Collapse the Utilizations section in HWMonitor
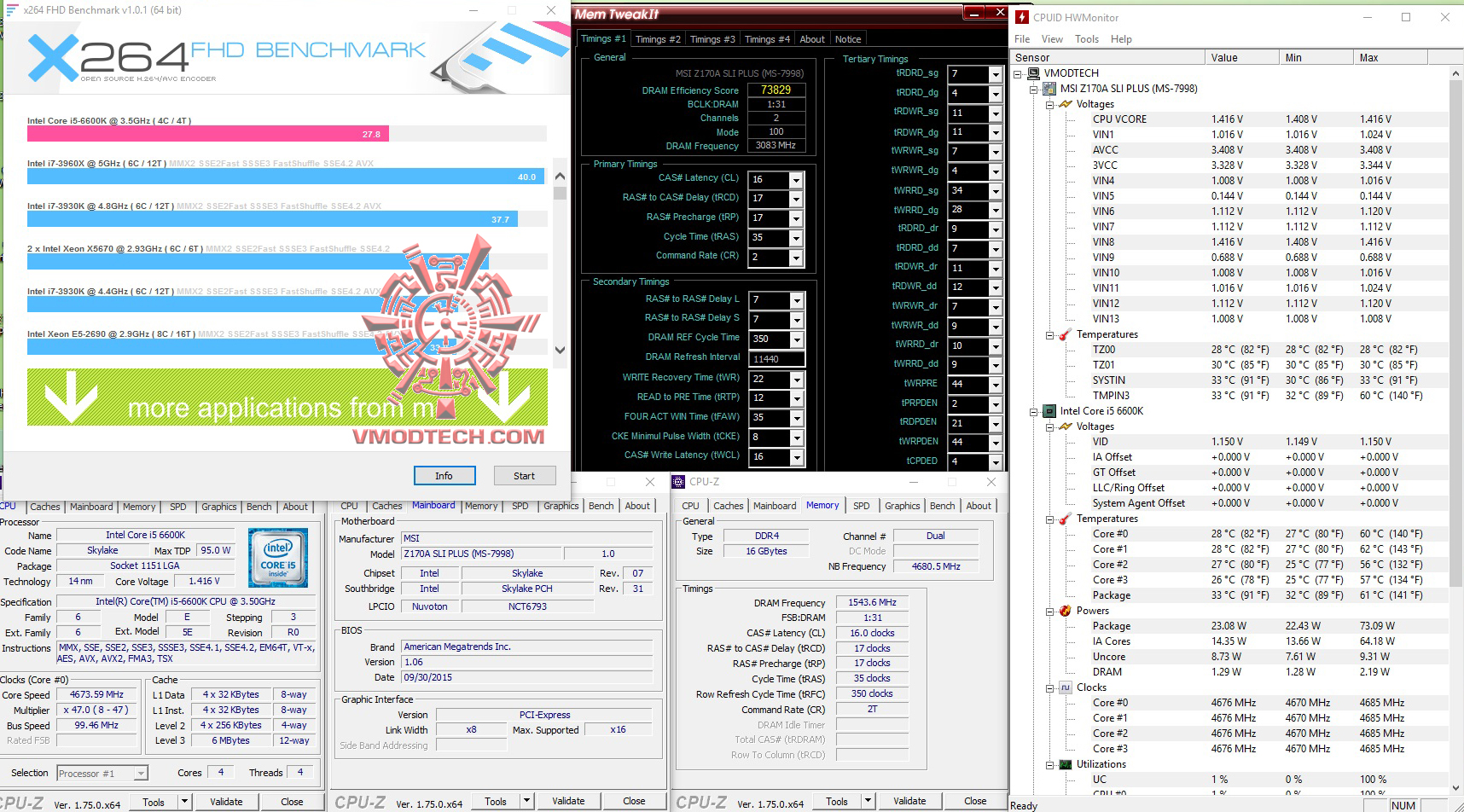Image resolution: width=1464 pixels, height=812 pixels. point(1049,764)
